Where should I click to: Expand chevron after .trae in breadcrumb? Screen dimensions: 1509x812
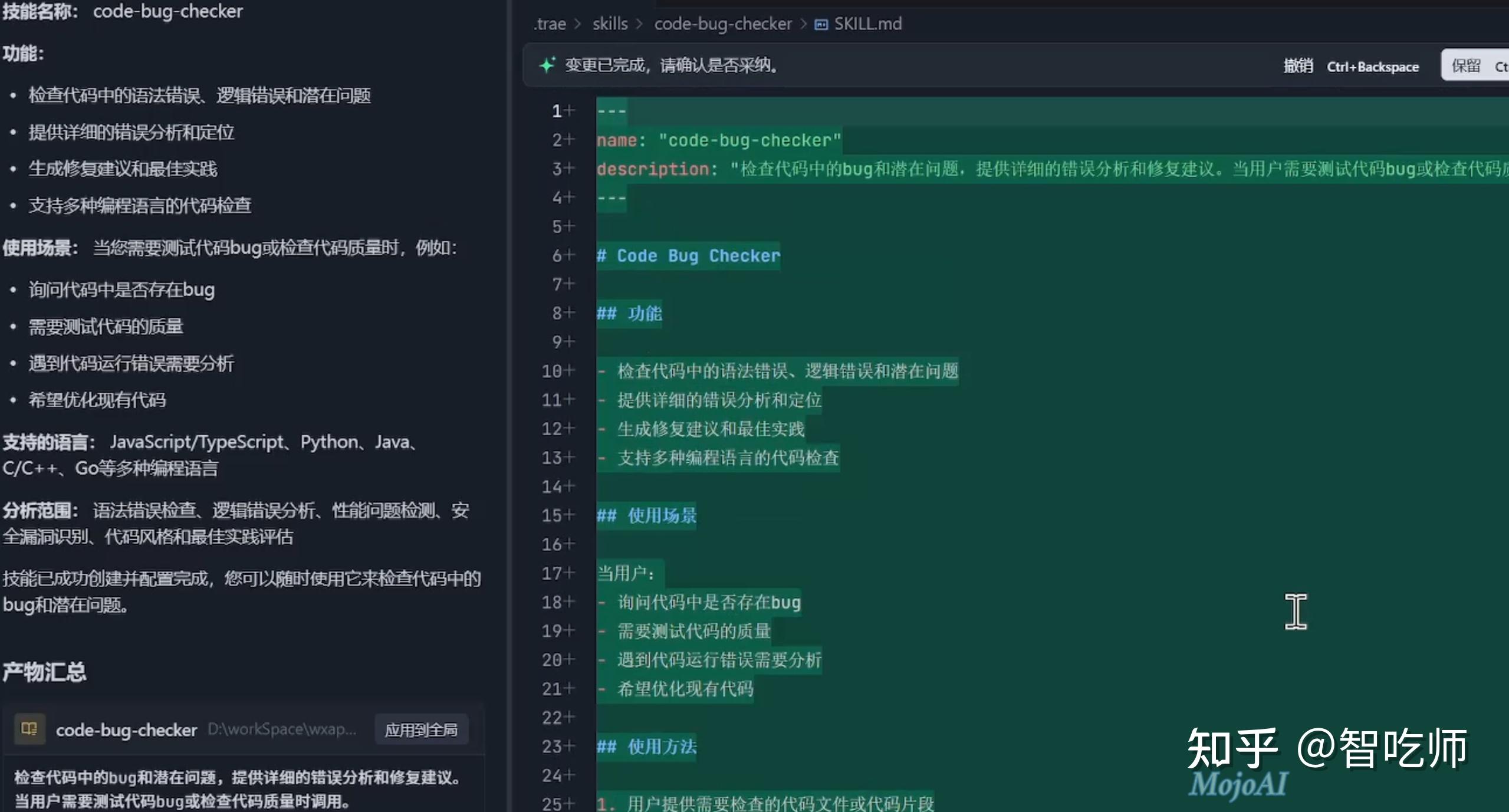tap(578, 24)
